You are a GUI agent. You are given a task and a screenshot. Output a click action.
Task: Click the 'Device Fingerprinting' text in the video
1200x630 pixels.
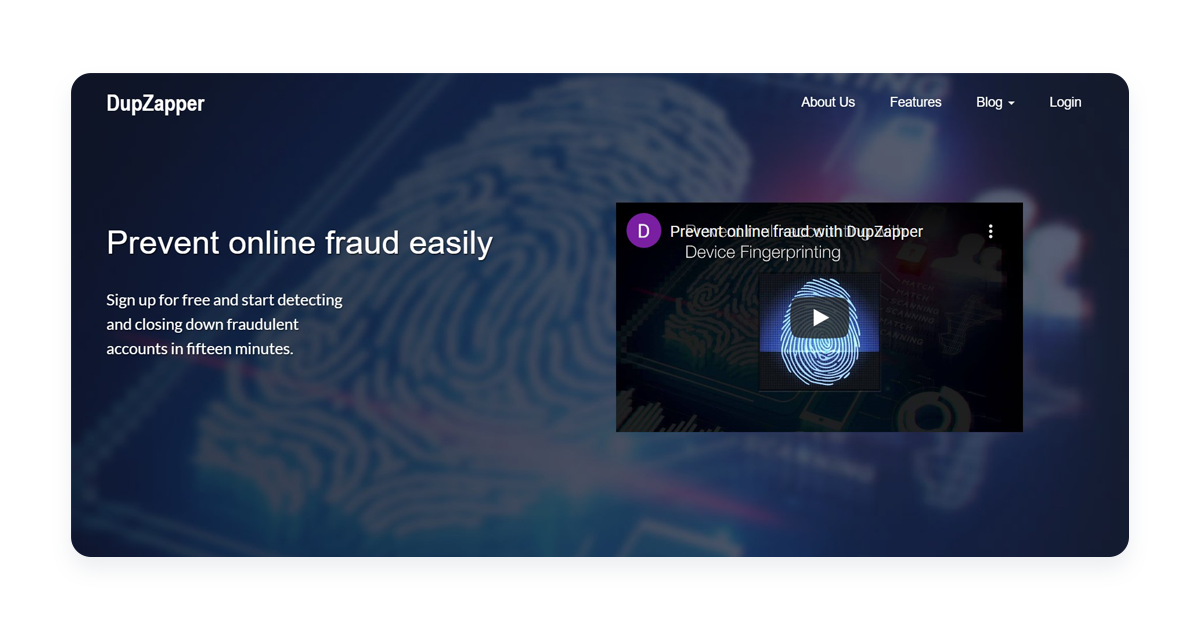pyautogui.click(x=762, y=253)
